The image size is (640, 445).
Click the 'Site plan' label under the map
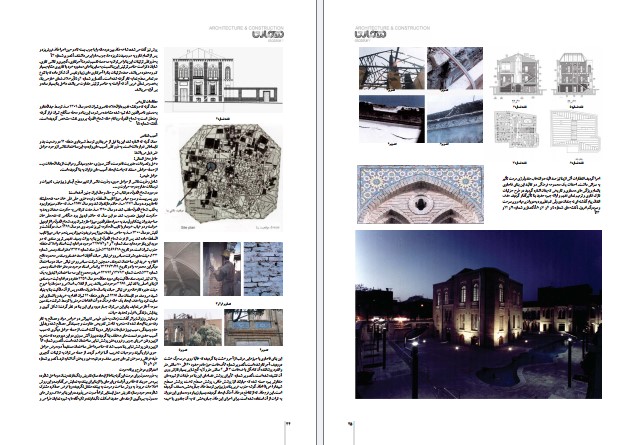(188, 227)
